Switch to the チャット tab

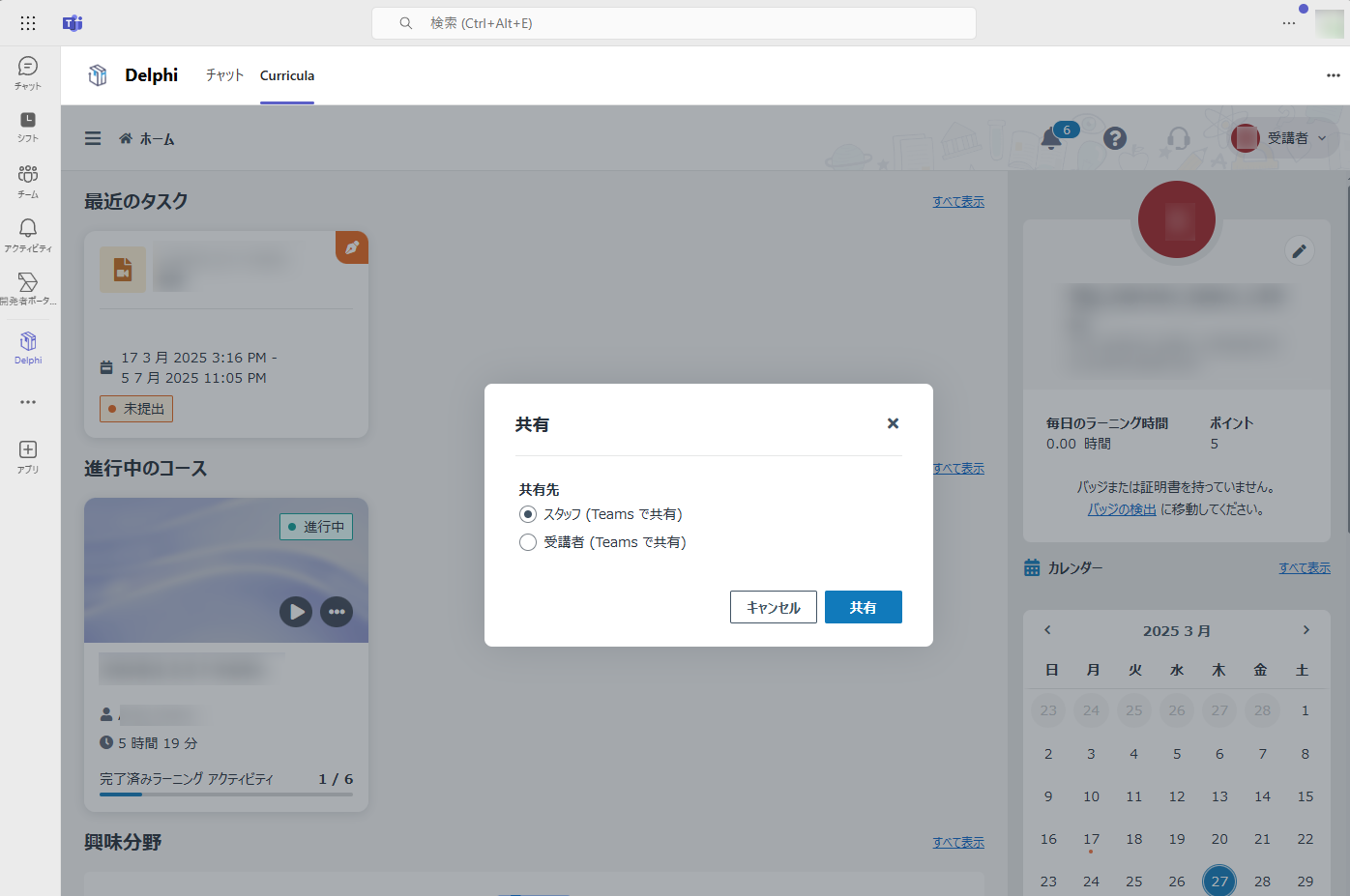coord(224,75)
